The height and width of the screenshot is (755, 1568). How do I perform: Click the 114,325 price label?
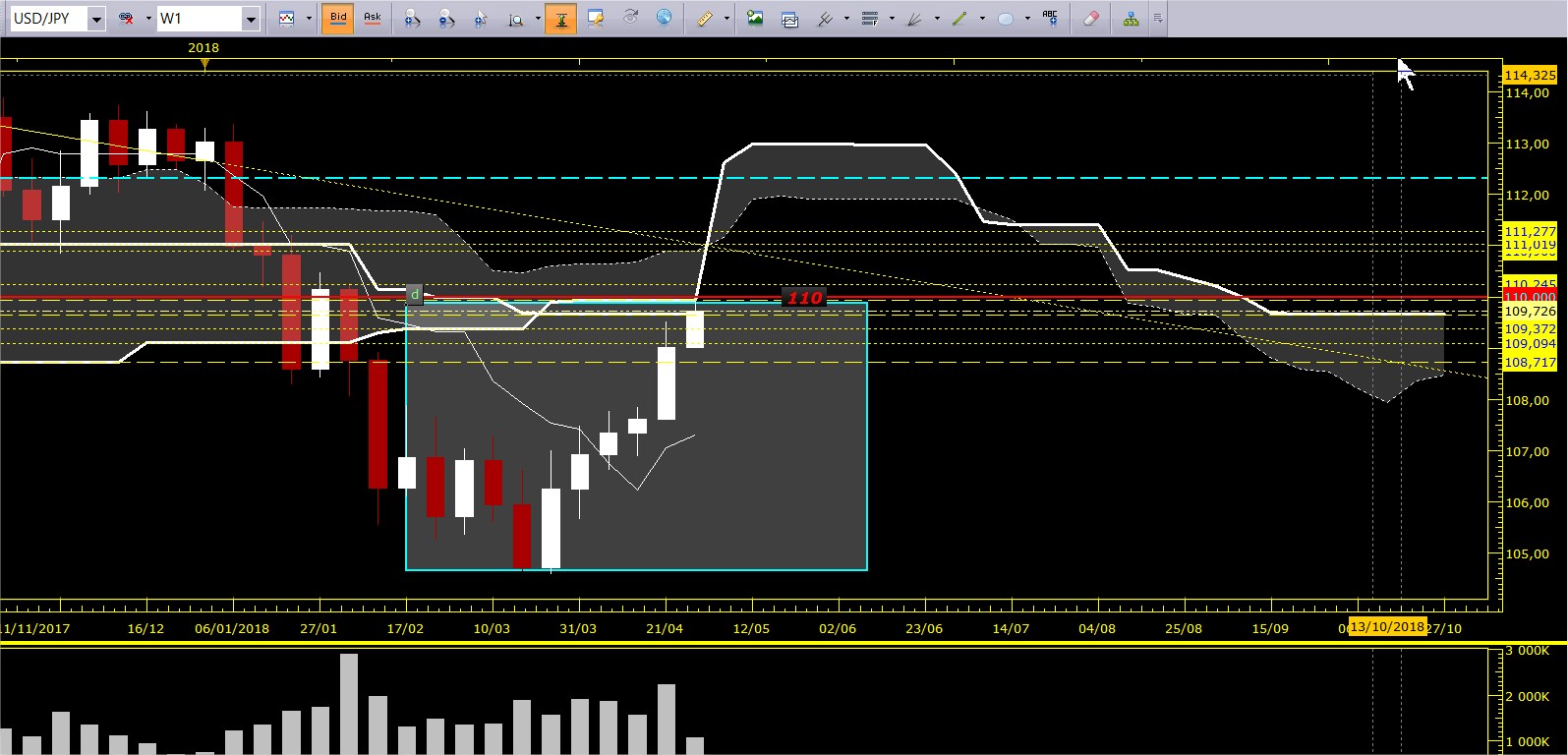pos(1530,76)
